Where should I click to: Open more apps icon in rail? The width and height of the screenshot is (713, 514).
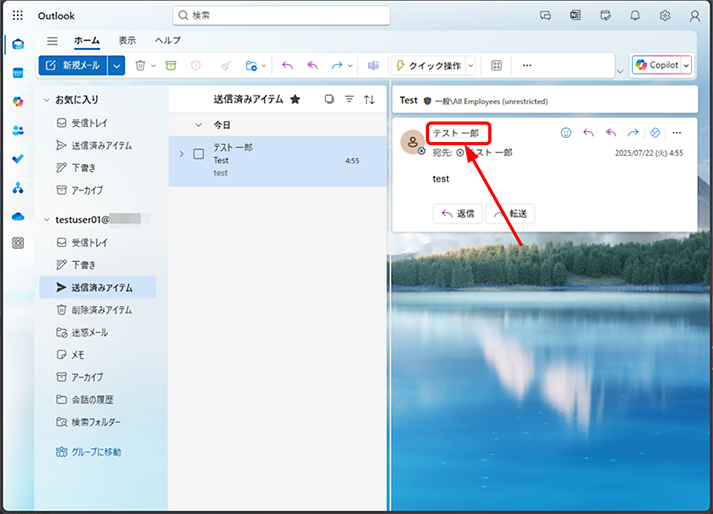(x=18, y=243)
